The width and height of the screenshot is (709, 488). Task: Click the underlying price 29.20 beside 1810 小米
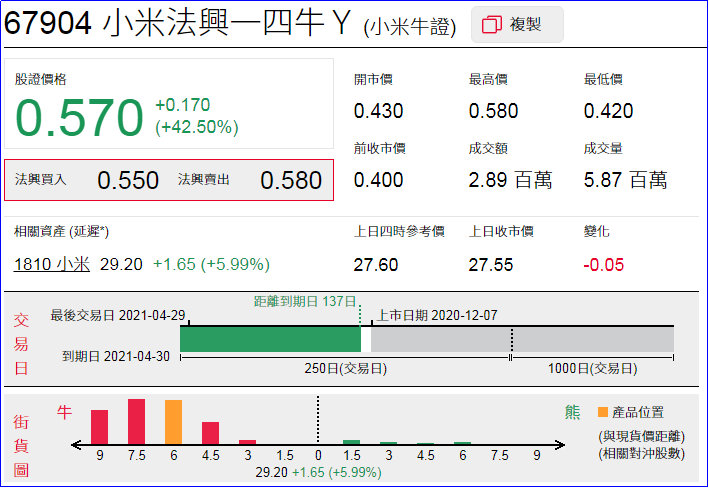pos(121,264)
